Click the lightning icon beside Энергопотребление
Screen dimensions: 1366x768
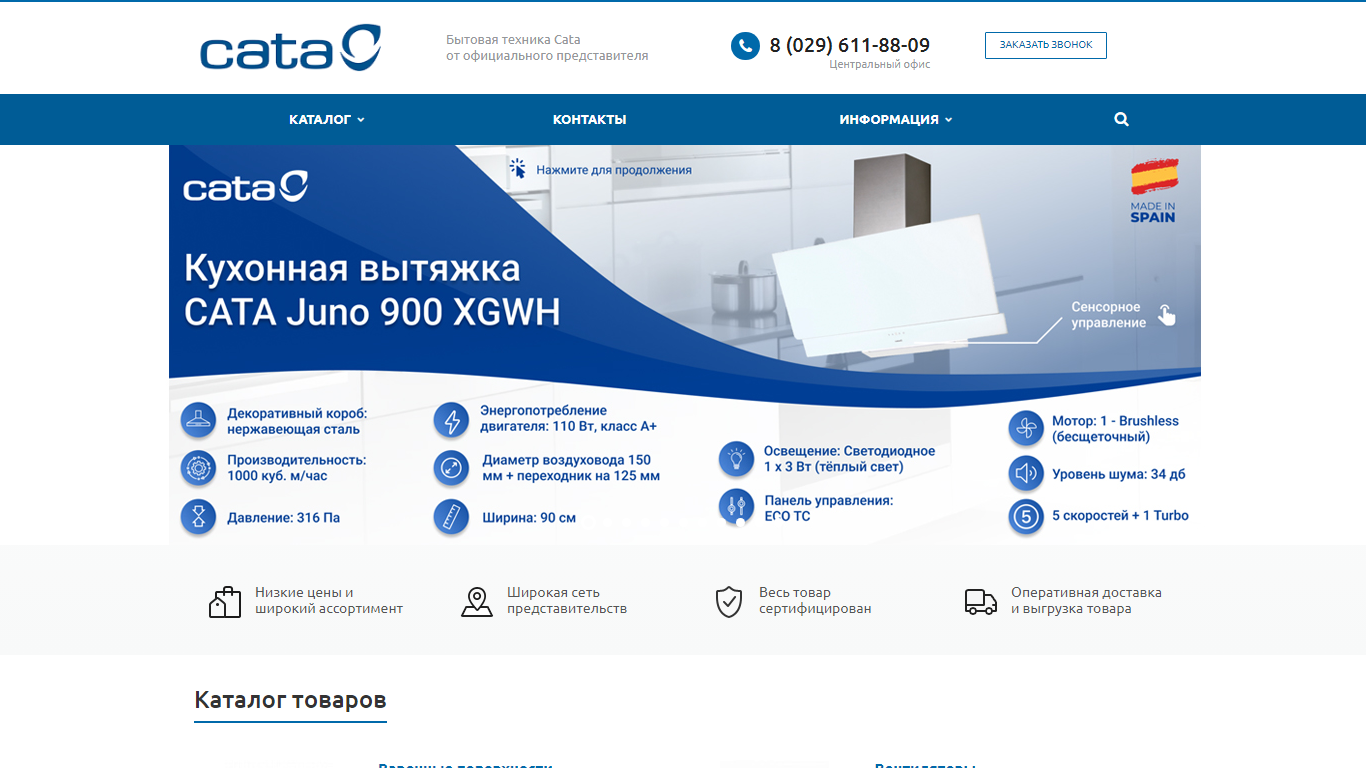pos(451,420)
